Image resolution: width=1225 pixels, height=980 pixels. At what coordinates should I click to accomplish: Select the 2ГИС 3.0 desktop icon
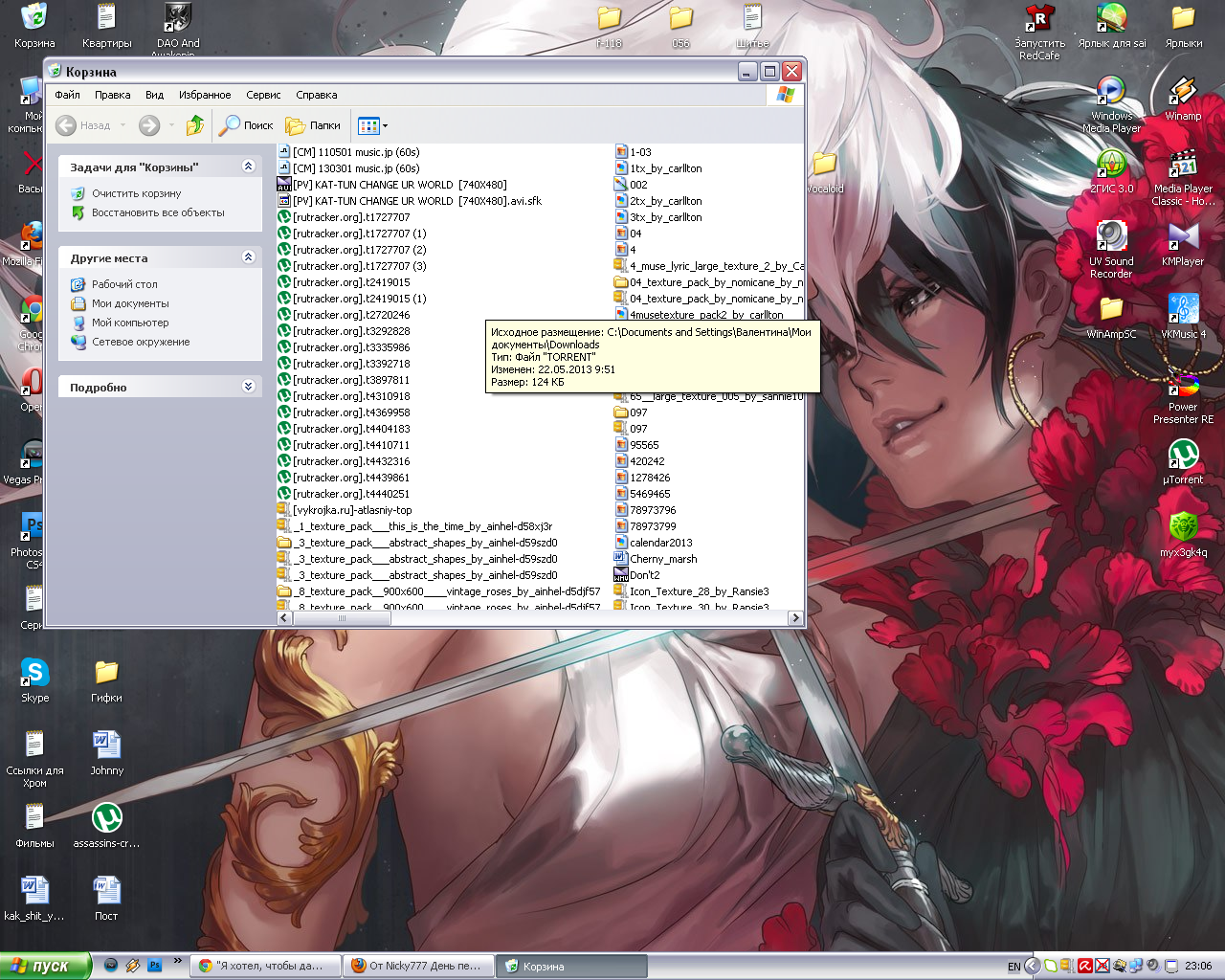pyautogui.click(x=1111, y=168)
